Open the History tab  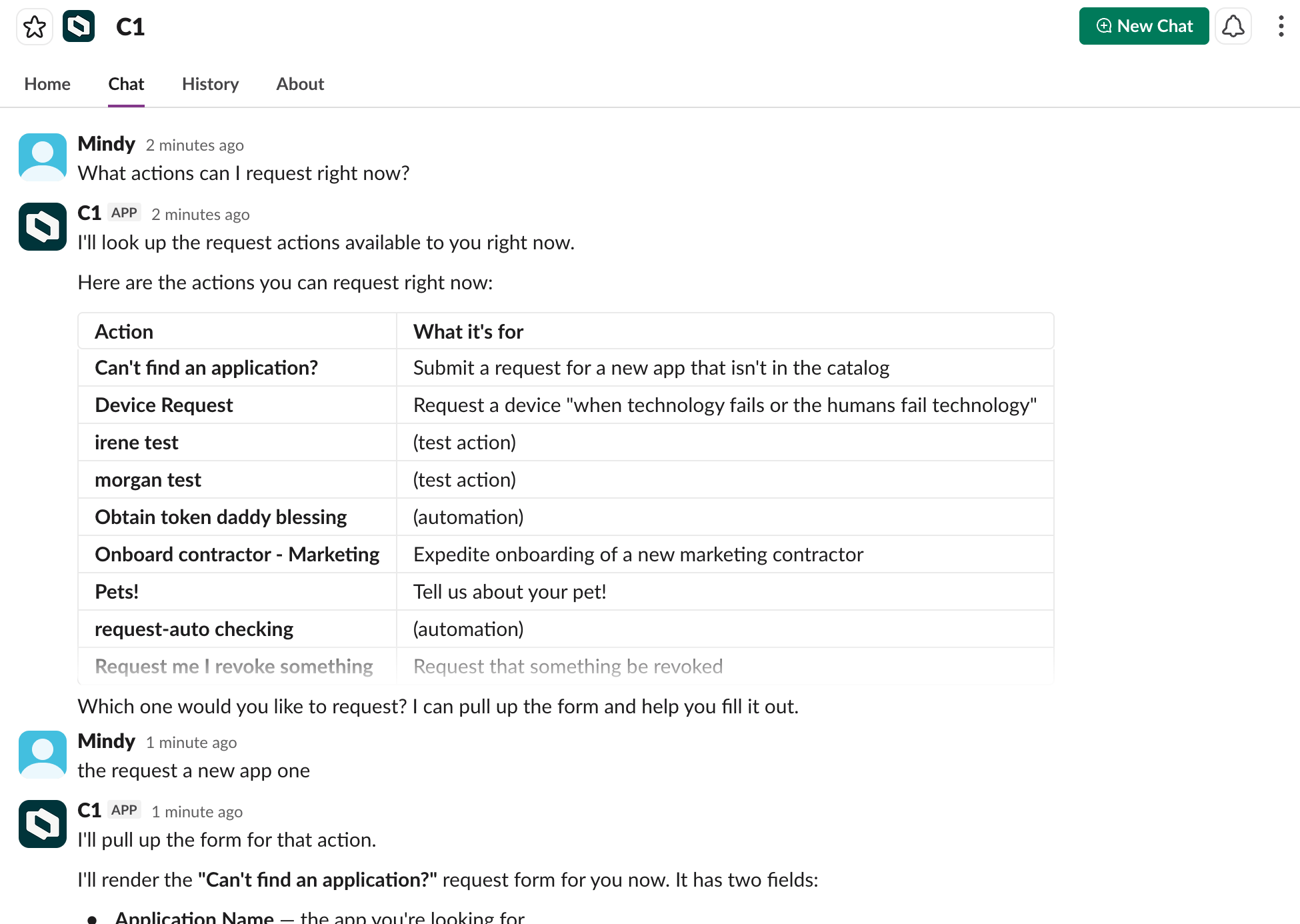tap(210, 84)
